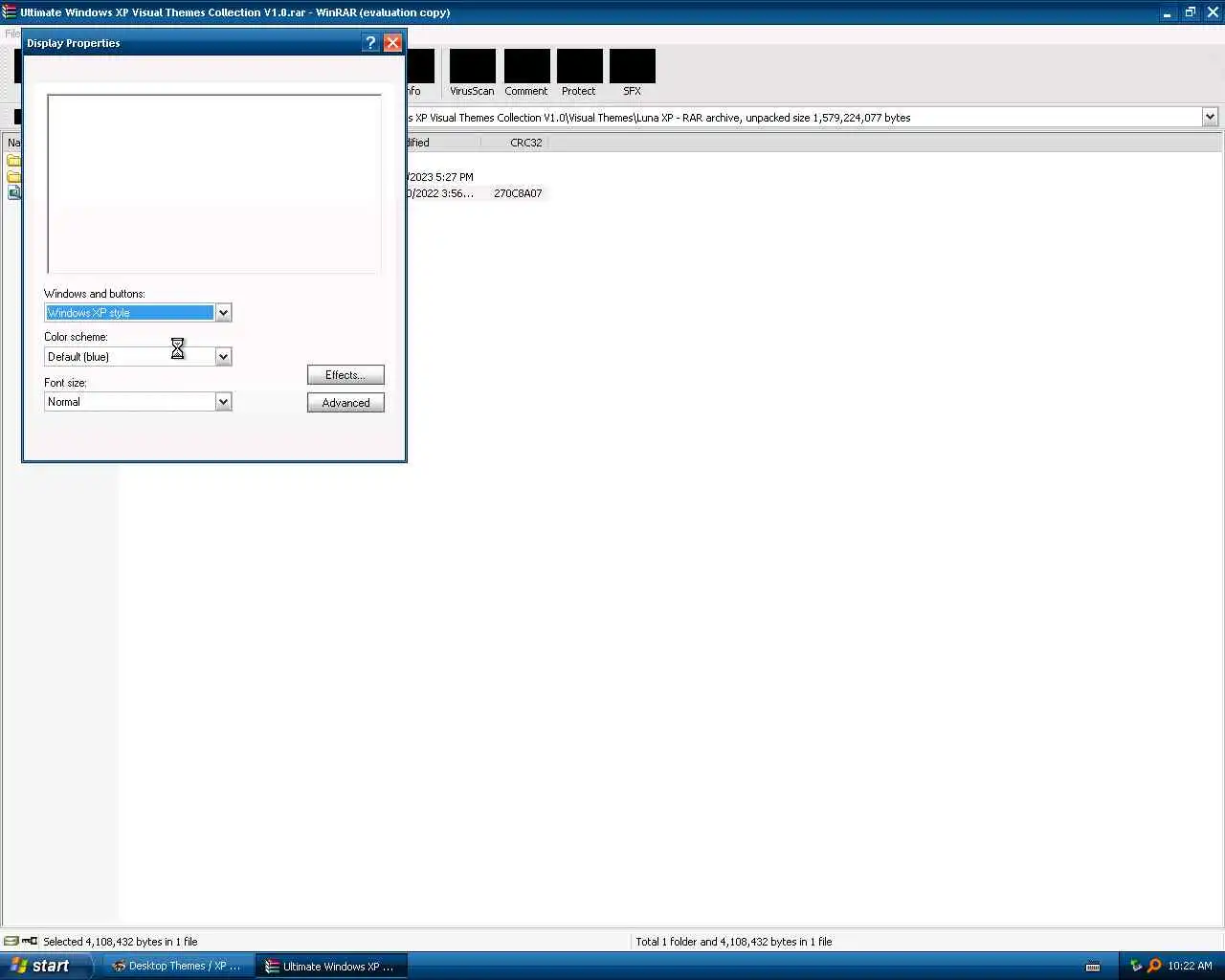Click the 'Total 1 folder' status bar text
This screenshot has height=980, width=1225.
[734, 942]
